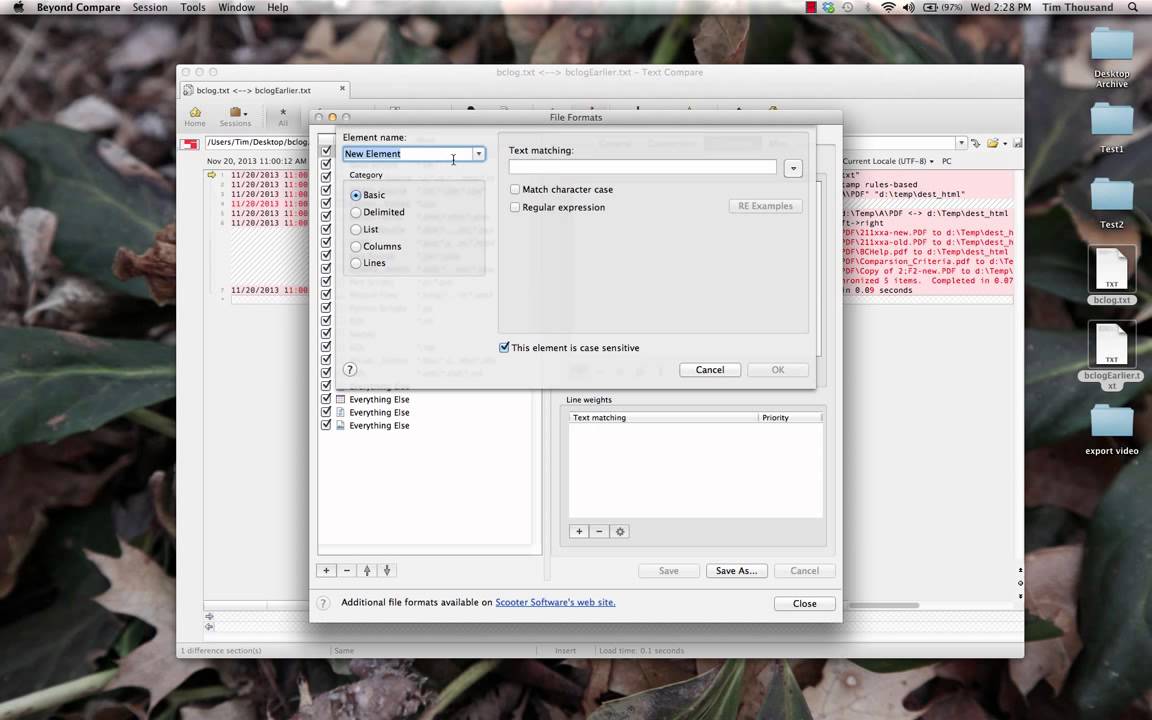Click the Save As... button
The width and height of the screenshot is (1152, 720).
click(736, 571)
